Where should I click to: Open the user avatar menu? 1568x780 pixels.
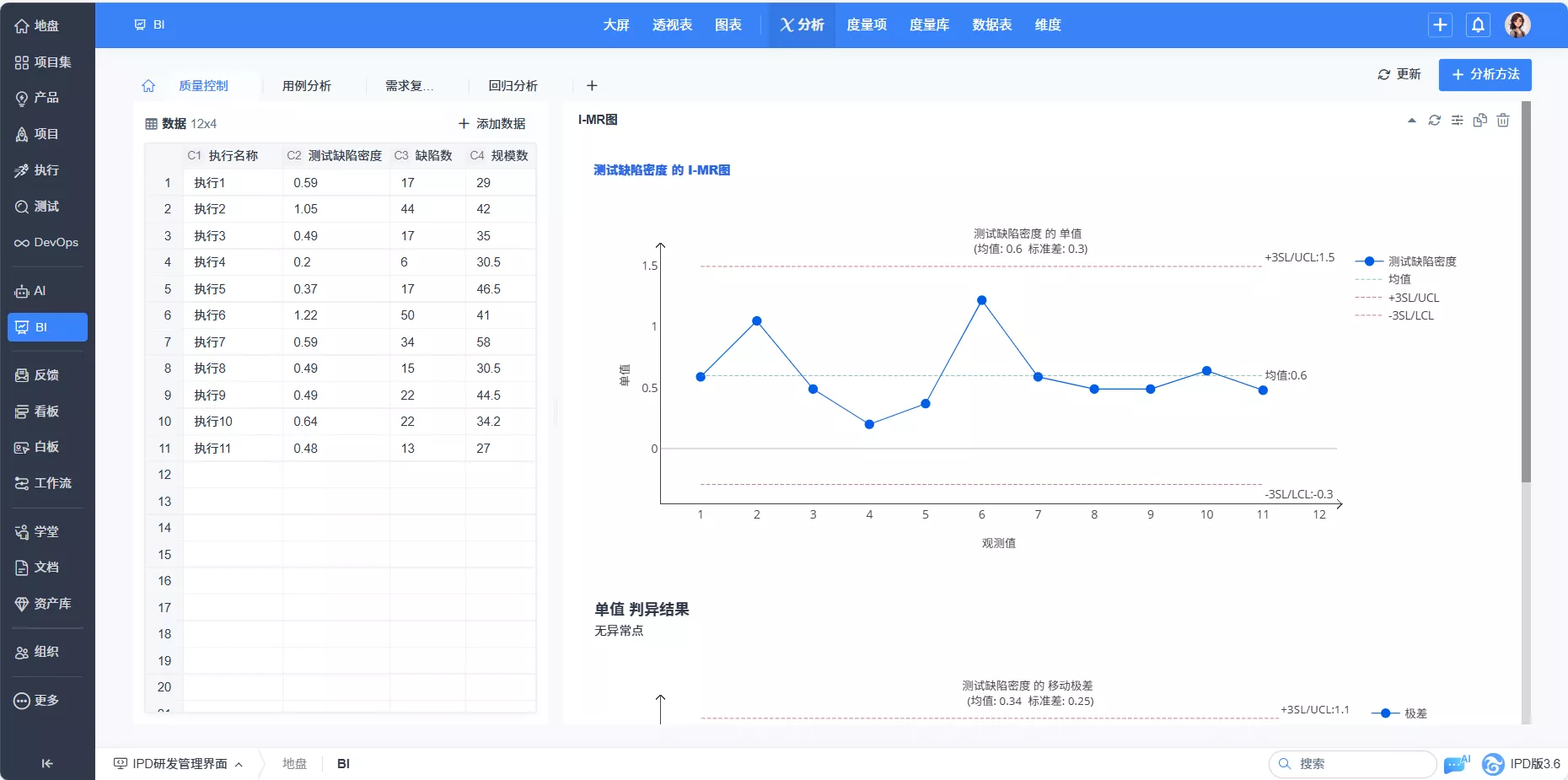click(1517, 25)
